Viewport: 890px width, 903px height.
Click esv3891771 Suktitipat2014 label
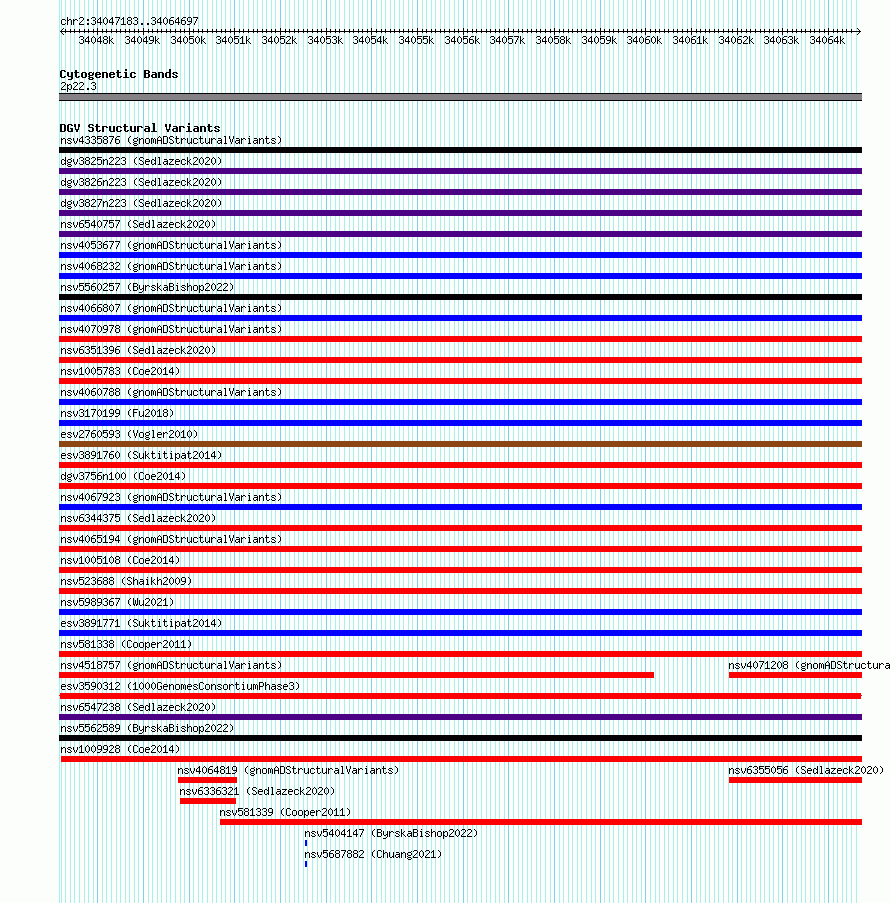[141, 623]
